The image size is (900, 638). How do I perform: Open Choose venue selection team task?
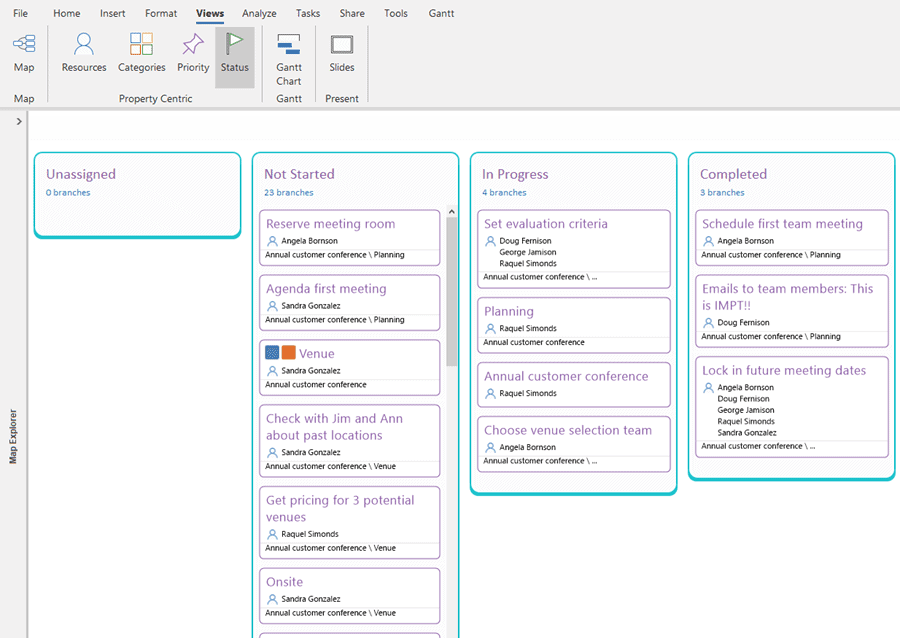coord(568,430)
